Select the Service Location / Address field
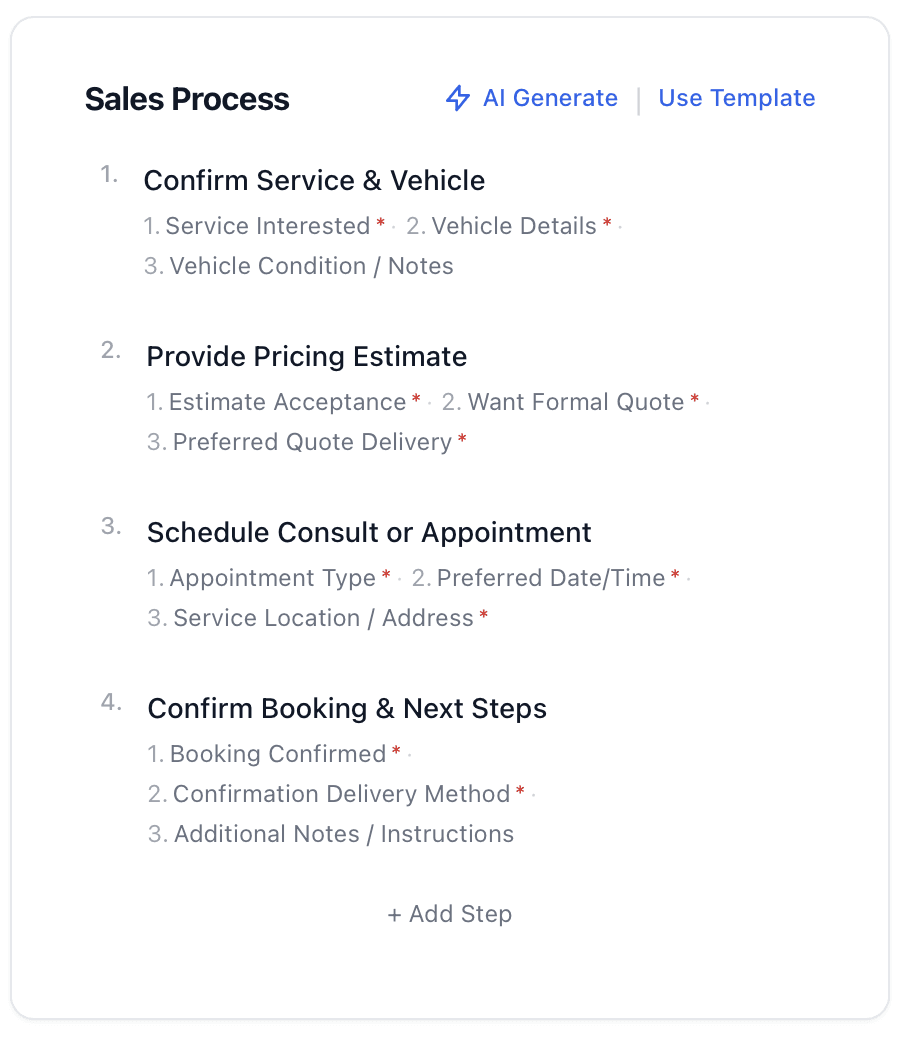The image size is (904, 1042). coord(323,618)
